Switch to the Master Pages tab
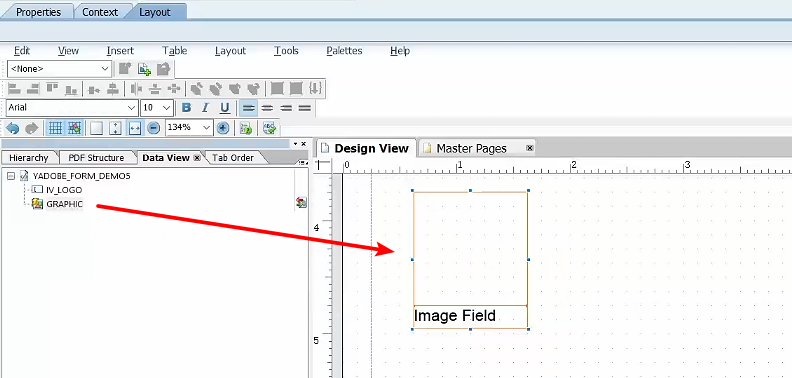 click(x=471, y=149)
